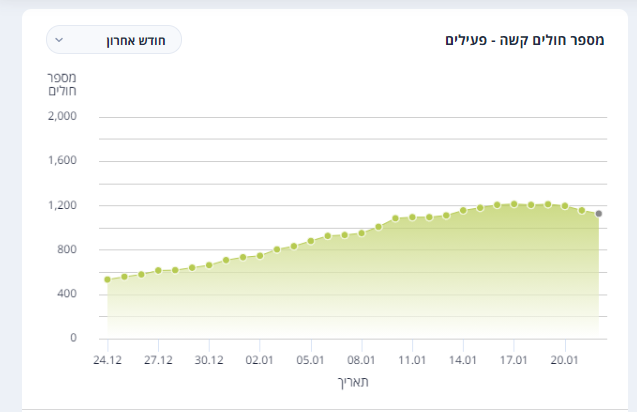Click the data point above 30.12
Image resolution: width=637 pixels, height=412 pixels.
tap(209, 265)
